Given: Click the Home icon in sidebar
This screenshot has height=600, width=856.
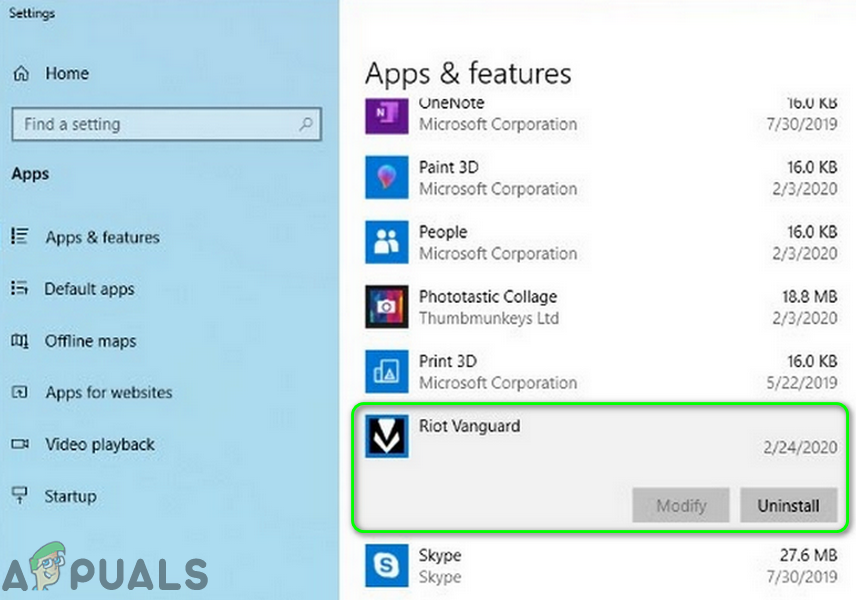Looking at the screenshot, I should pyautogui.click(x=20, y=74).
